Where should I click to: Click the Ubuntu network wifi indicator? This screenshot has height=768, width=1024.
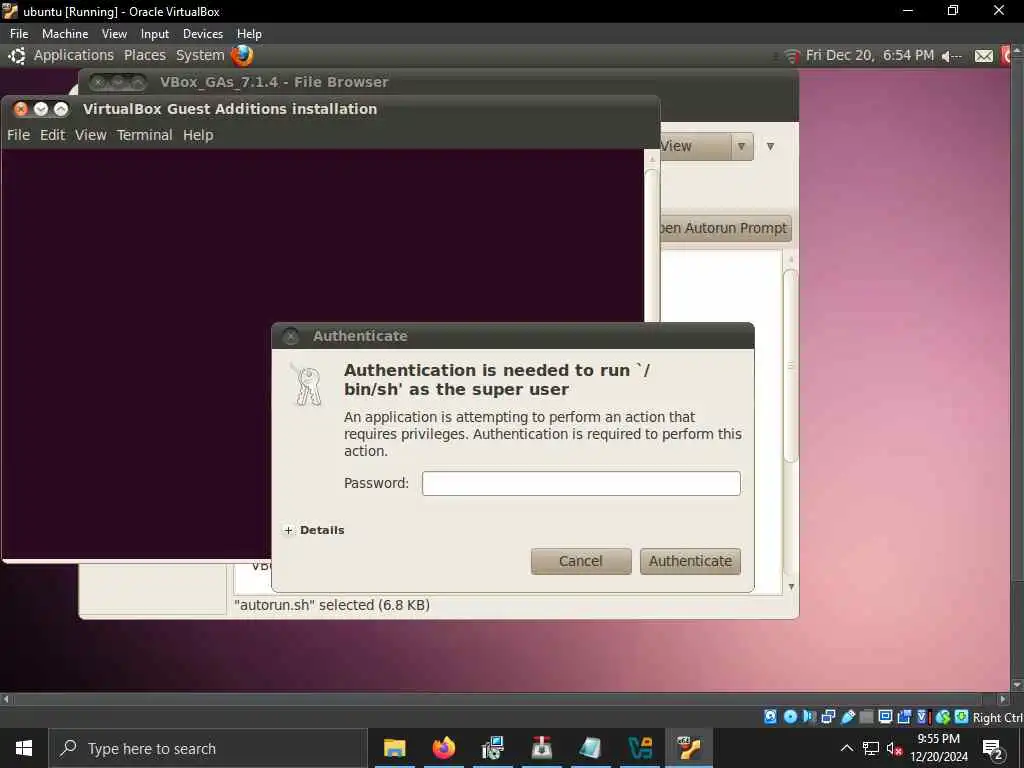point(792,56)
